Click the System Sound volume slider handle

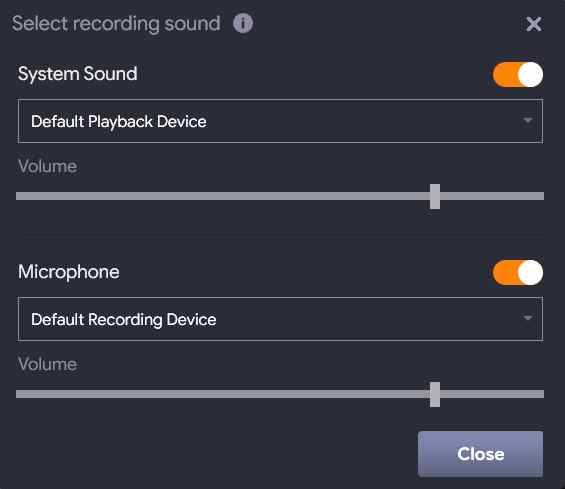point(435,196)
